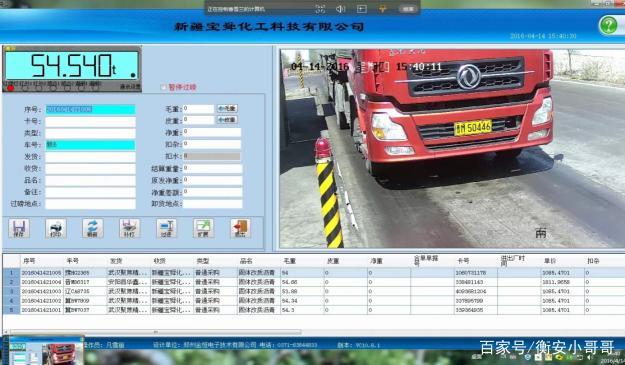This screenshot has height=365, width=625.
Task: Click speaker icon in remote control bar
Action: click(x=340, y=9)
